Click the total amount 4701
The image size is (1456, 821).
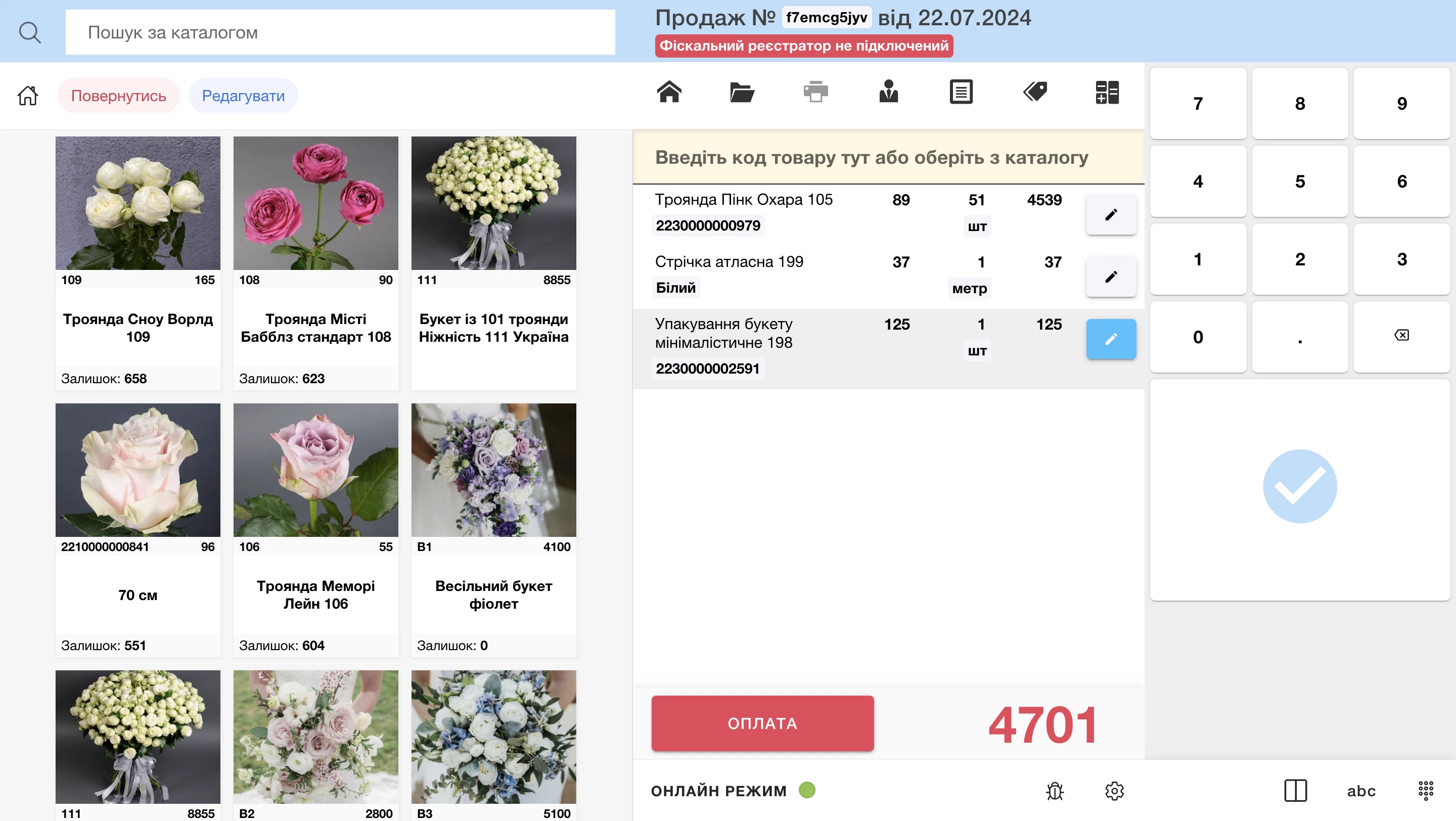pyautogui.click(x=1043, y=724)
